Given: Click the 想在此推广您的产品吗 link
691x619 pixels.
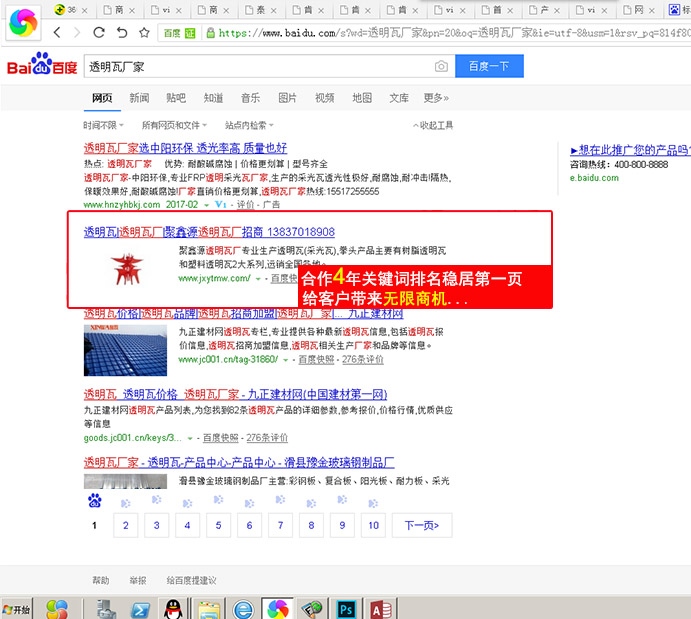Looking at the screenshot, I should 630,150.
